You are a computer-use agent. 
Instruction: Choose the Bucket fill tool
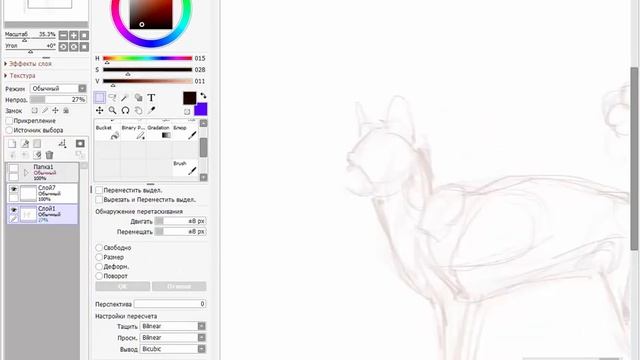click(107, 132)
